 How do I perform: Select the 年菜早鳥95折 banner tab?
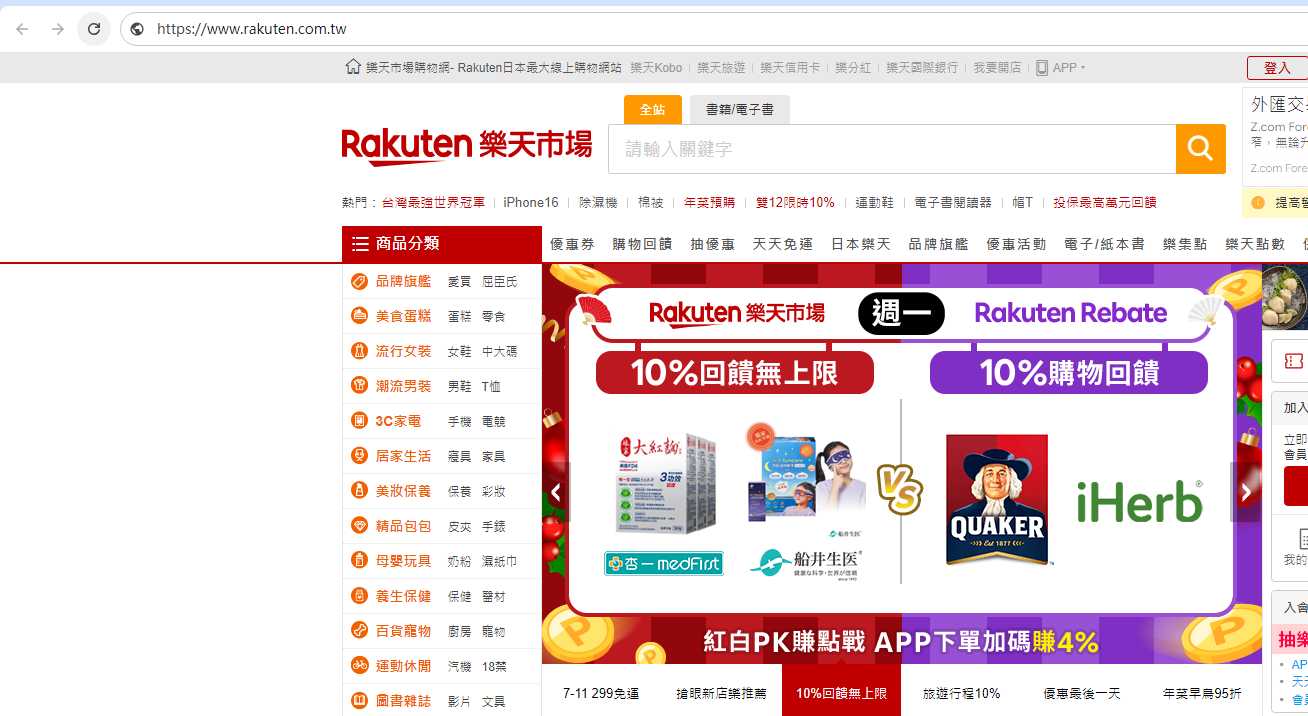coord(1201,693)
